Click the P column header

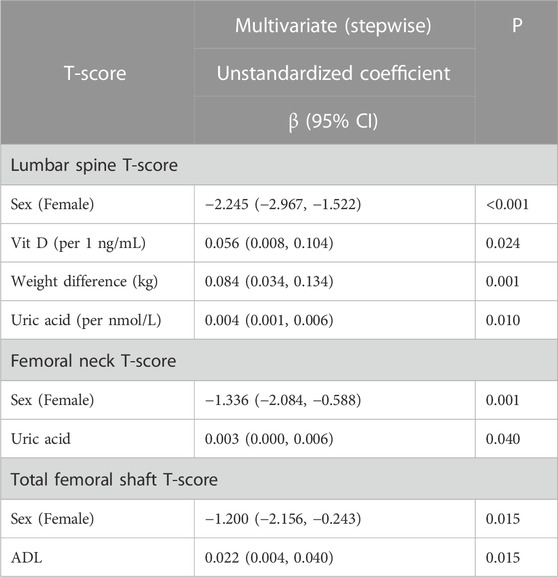(516, 72)
